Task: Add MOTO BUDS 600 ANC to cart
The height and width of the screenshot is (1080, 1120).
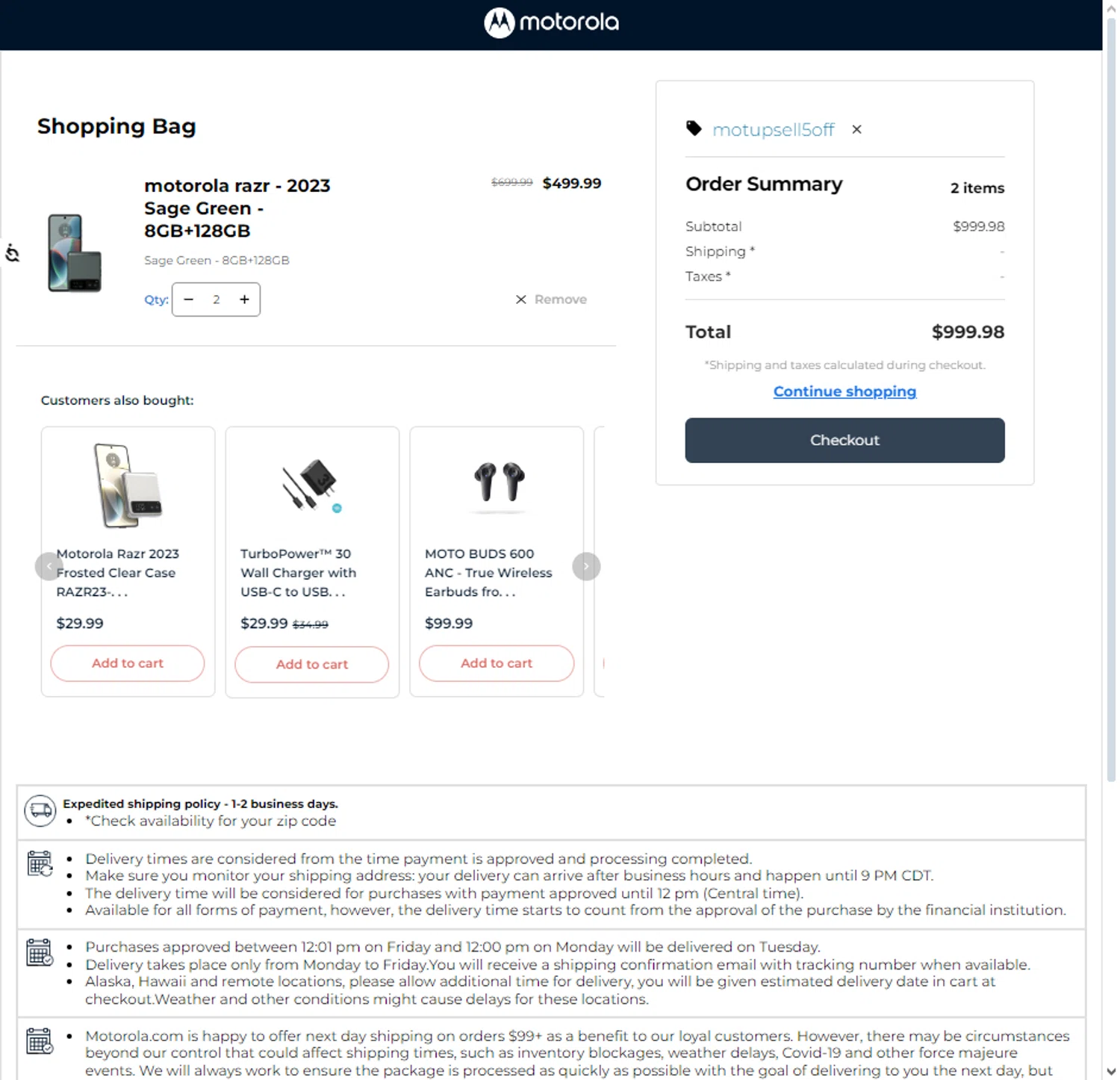Action: click(x=497, y=663)
